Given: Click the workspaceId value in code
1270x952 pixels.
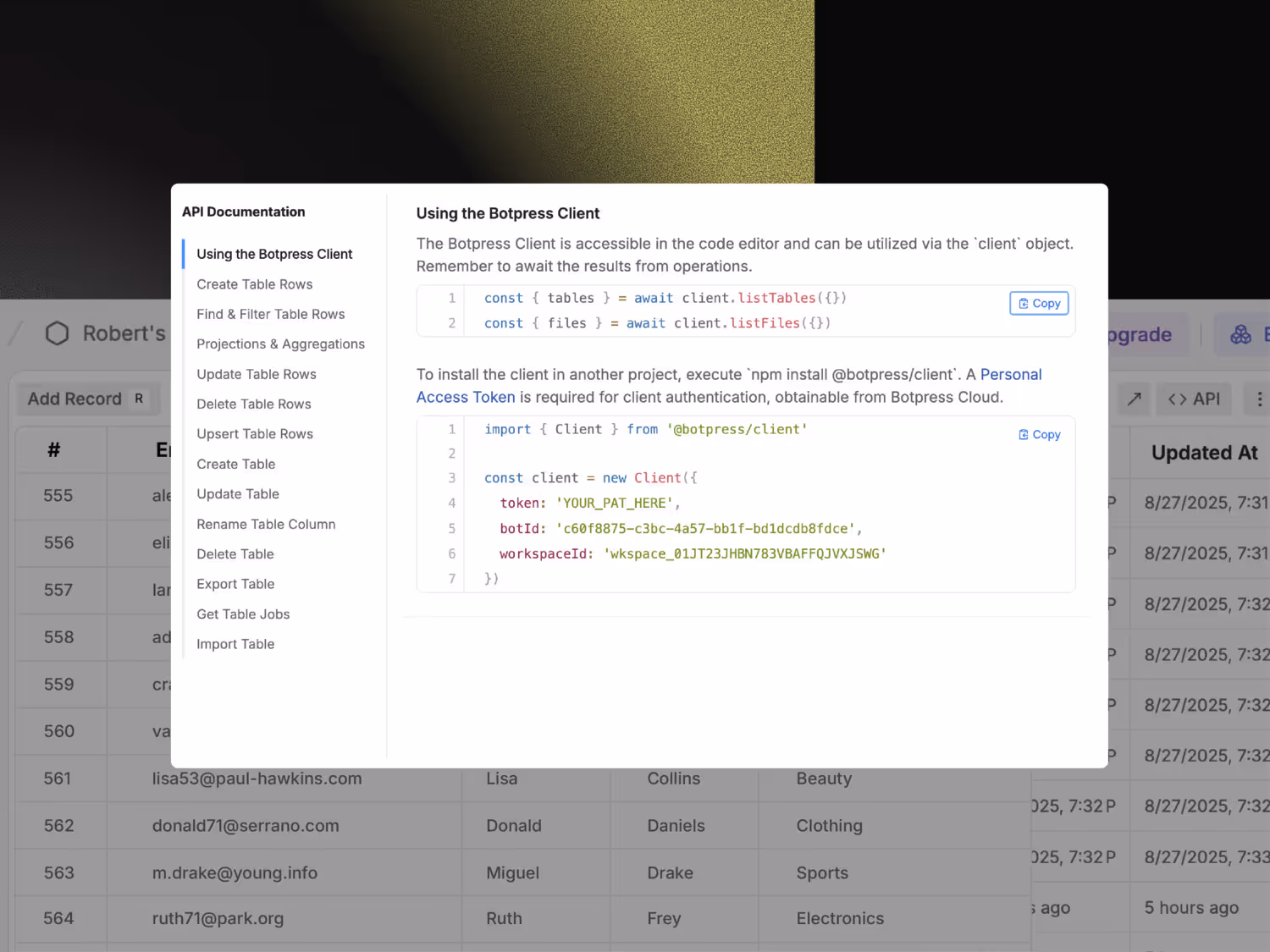Looking at the screenshot, I should (745, 553).
